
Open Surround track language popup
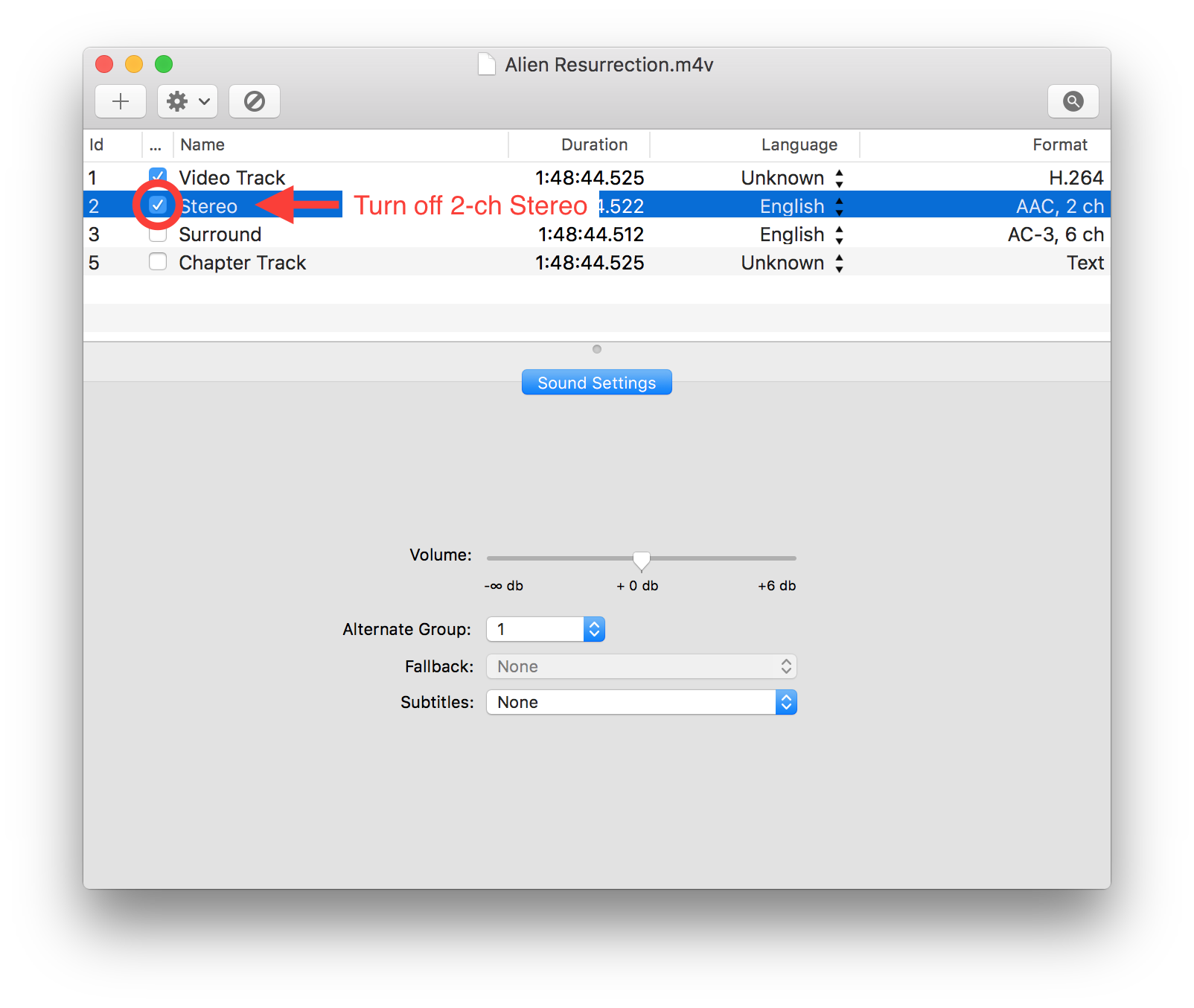point(839,235)
